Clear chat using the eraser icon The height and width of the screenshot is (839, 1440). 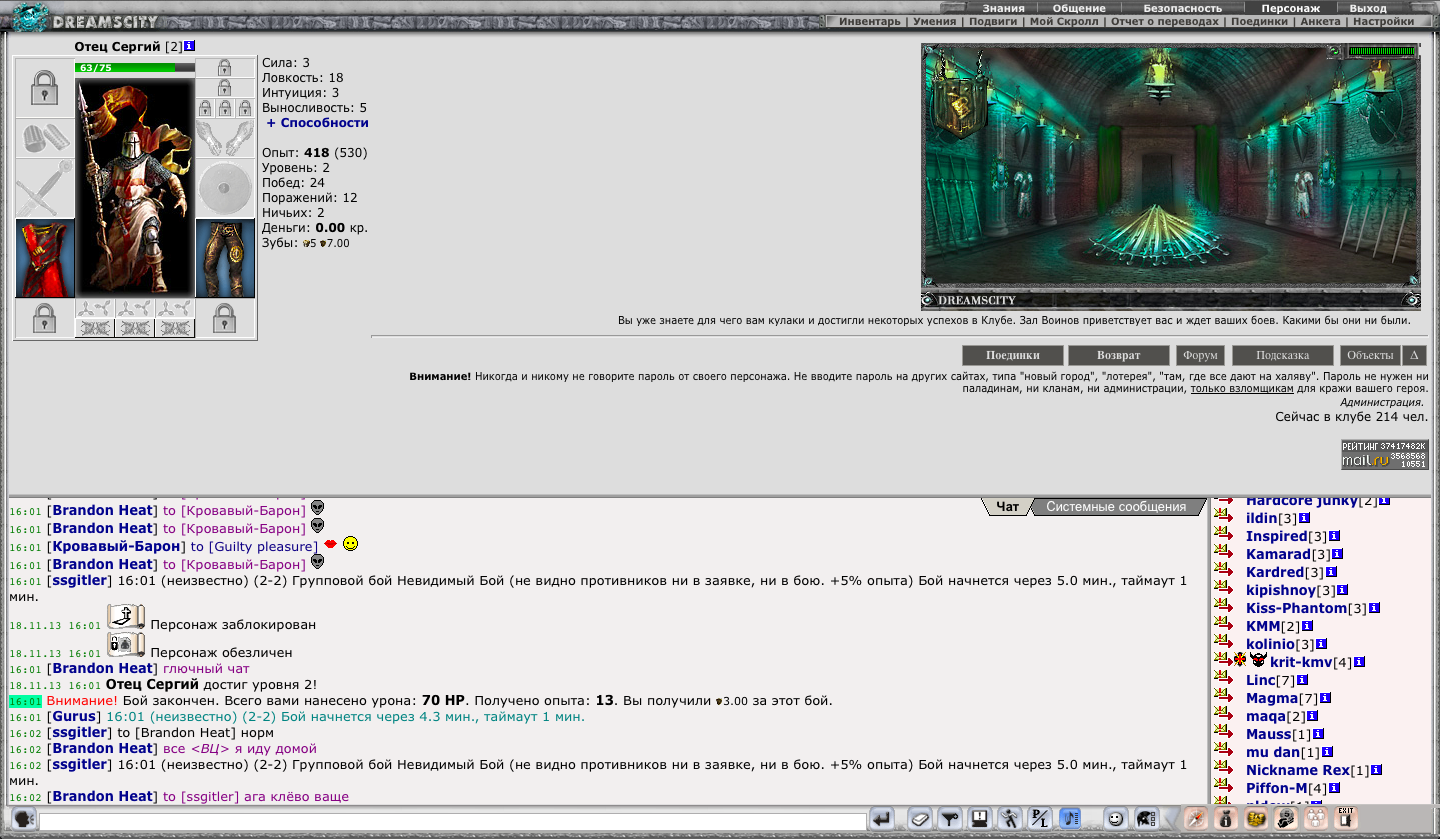click(921, 819)
